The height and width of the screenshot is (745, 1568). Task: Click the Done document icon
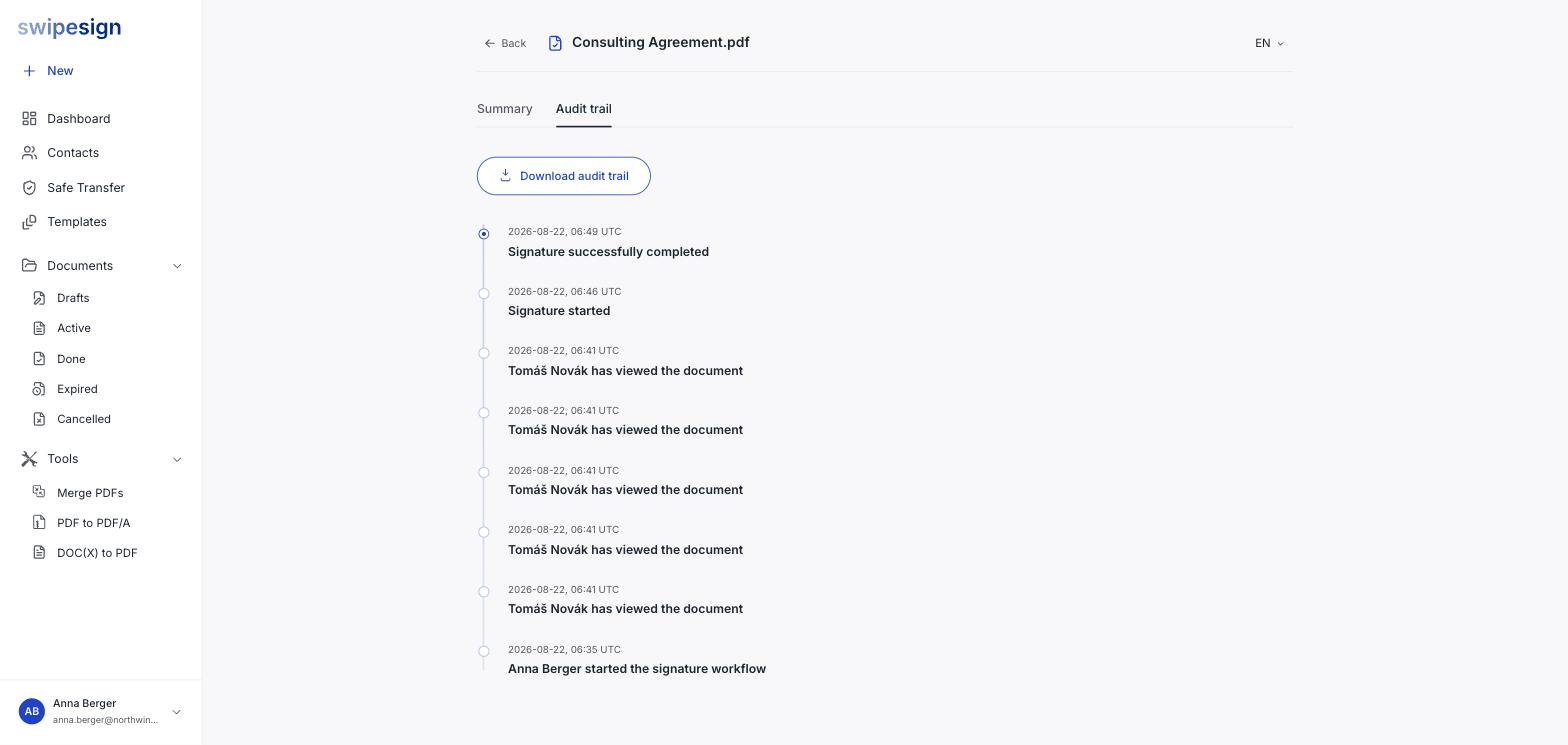tap(39, 359)
